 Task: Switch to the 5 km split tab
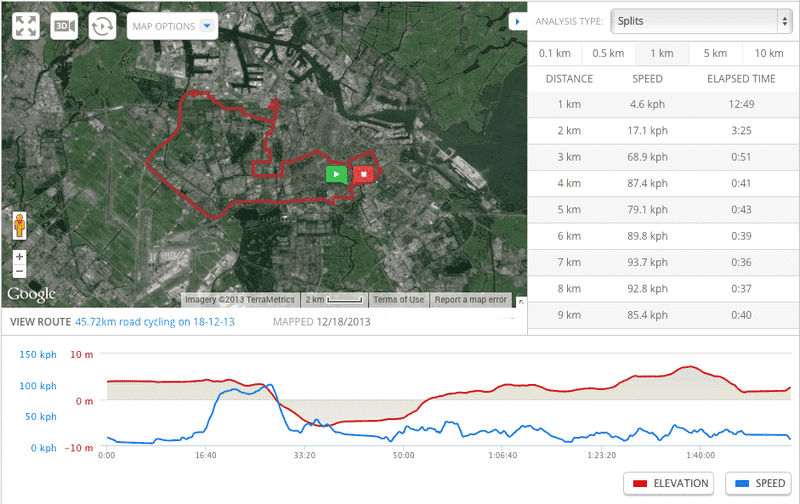(x=714, y=53)
